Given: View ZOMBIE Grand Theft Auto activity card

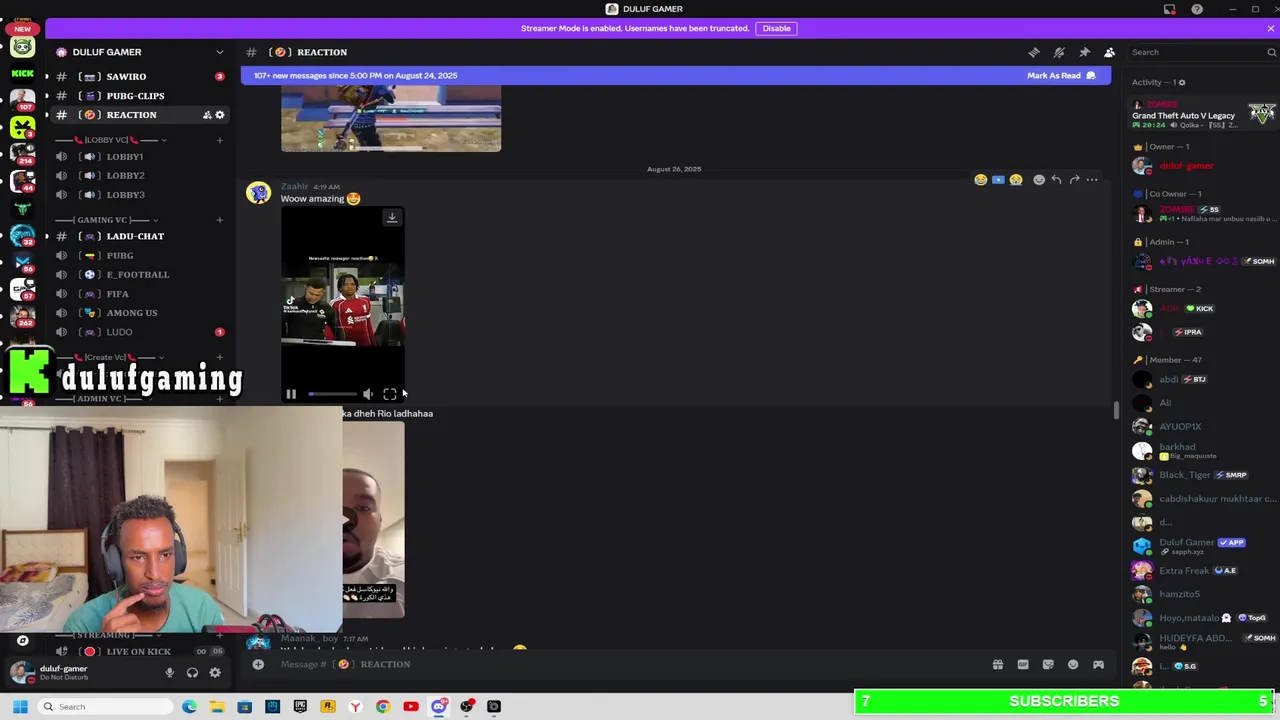Looking at the screenshot, I should coord(1203,115).
